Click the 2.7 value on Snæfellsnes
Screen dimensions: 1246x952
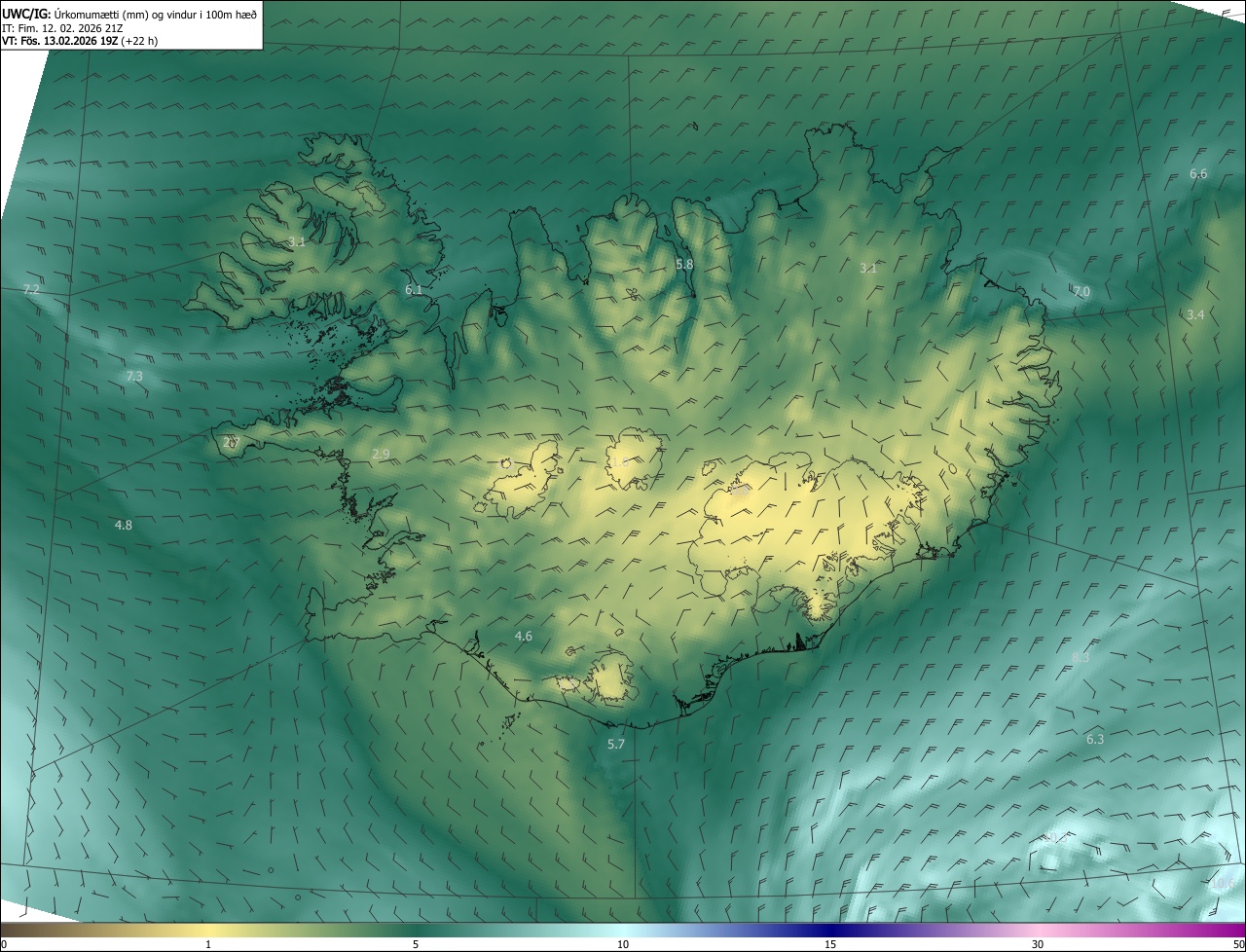coord(231,442)
